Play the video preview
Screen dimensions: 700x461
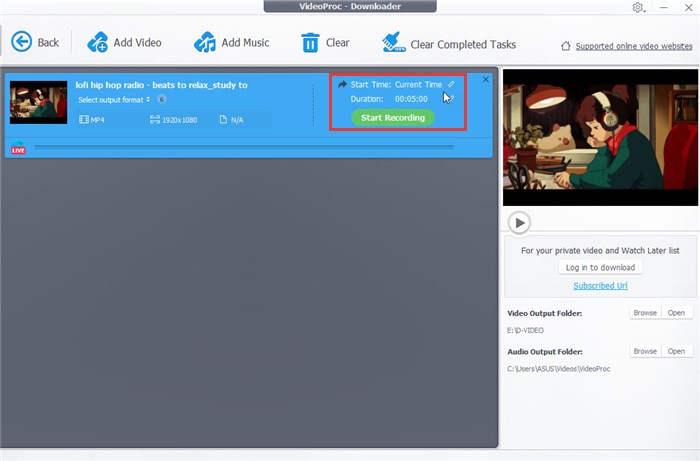point(519,223)
